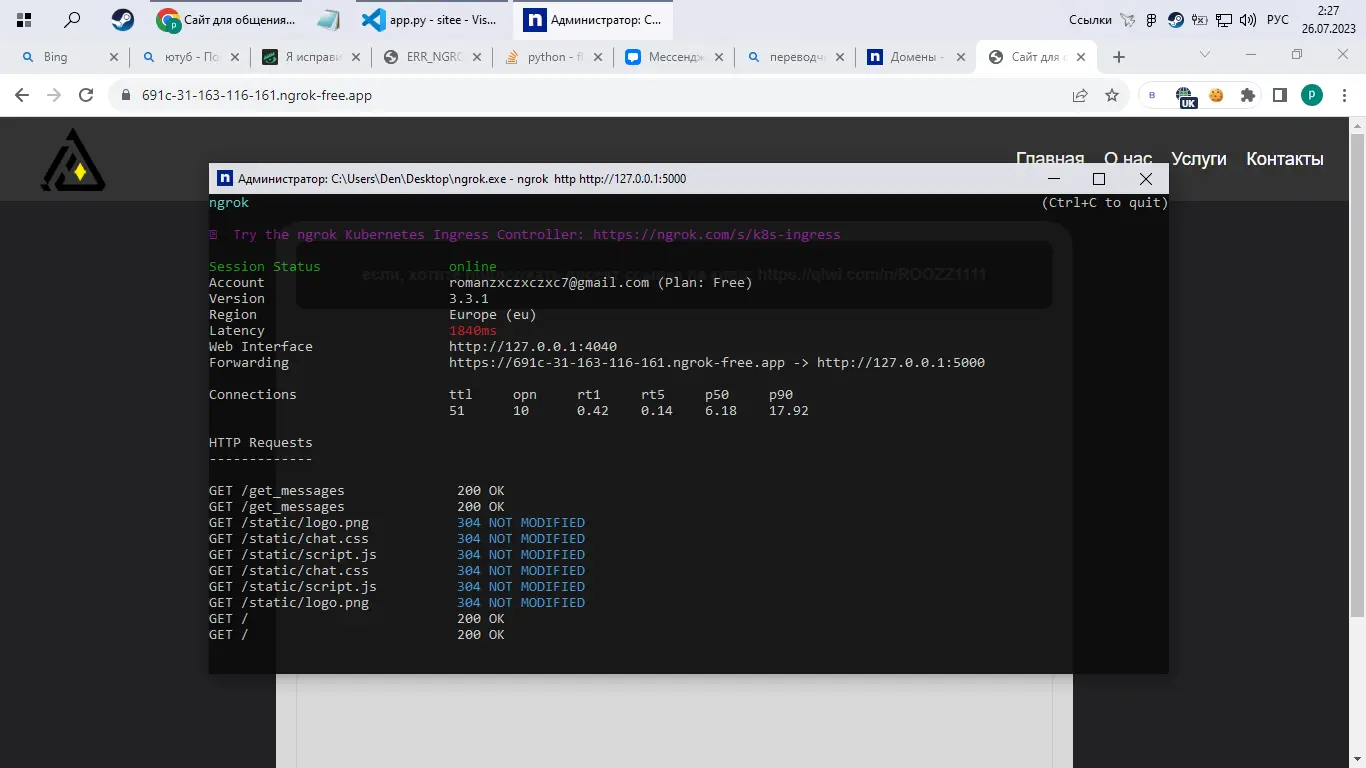This screenshot has width=1366, height=768.
Task: Open the Я исправи tab
Action: 312,57
